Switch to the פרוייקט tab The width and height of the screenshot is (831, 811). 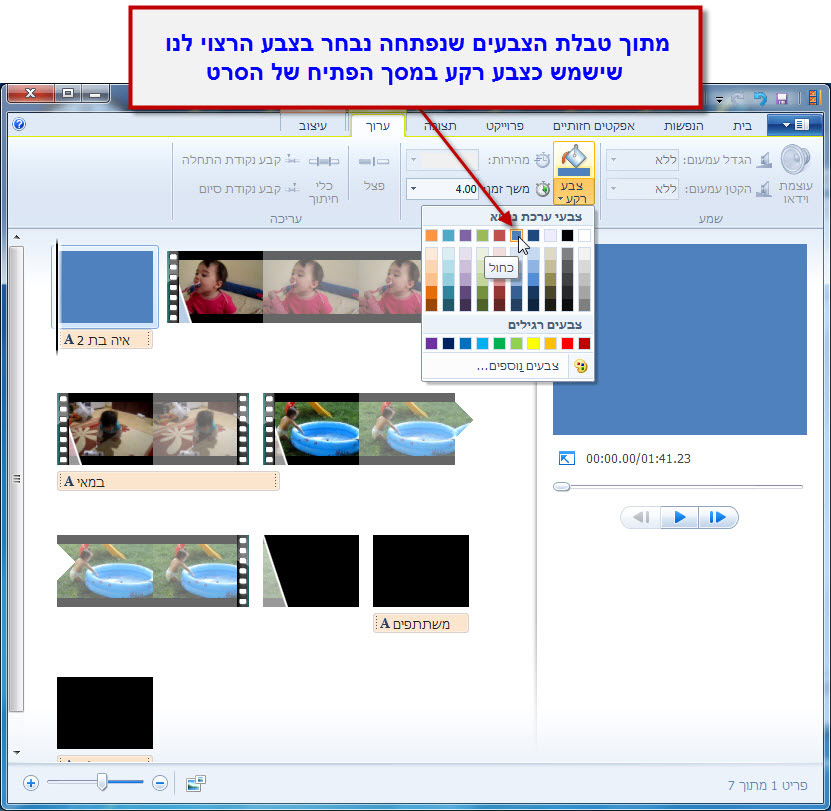[x=505, y=126]
